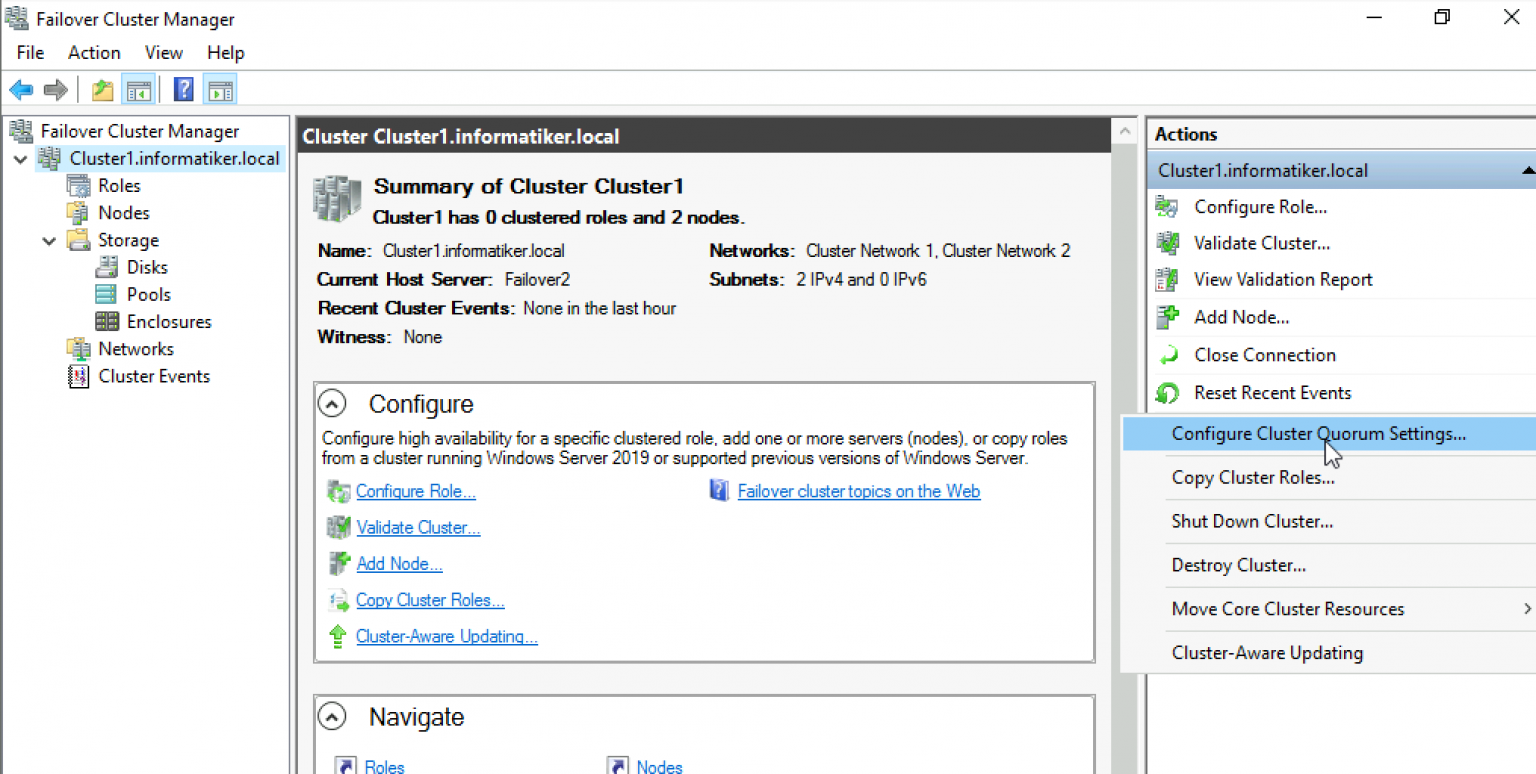Image resolution: width=1536 pixels, height=774 pixels.
Task: Click the Configure Role icon in Actions pane
Action: pos(1166,206)
